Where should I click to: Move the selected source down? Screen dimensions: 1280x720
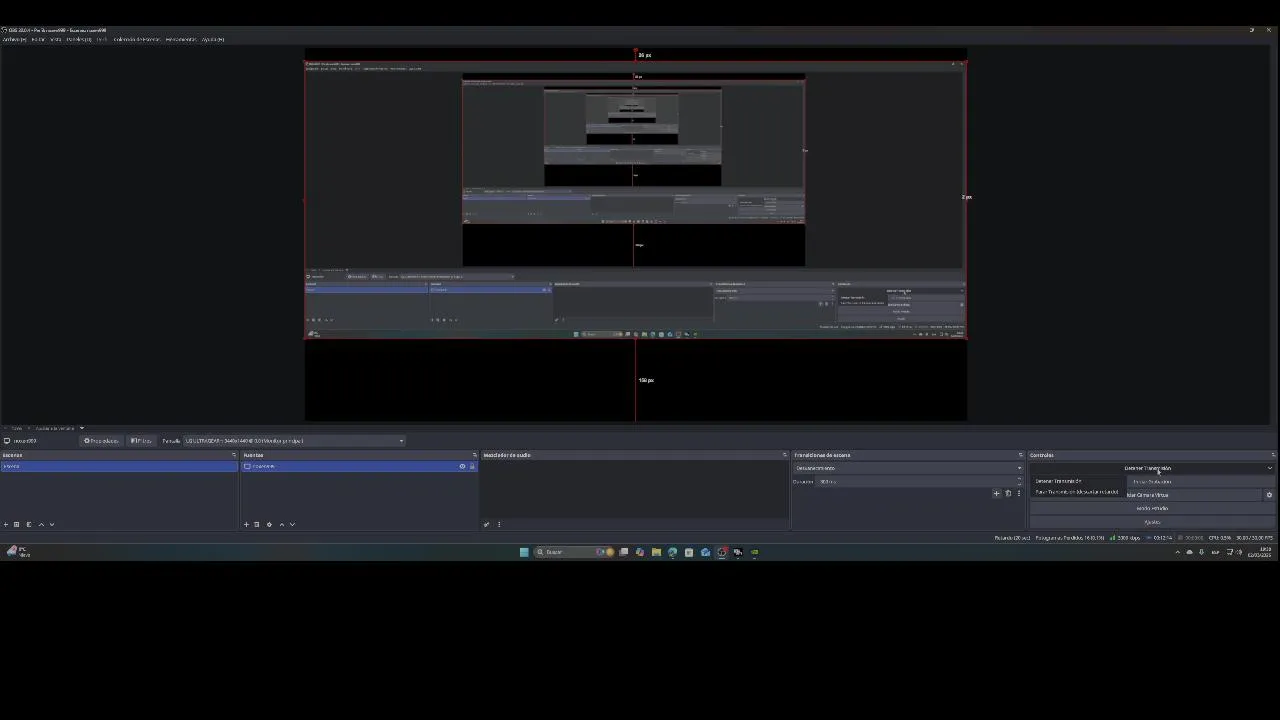292,524
